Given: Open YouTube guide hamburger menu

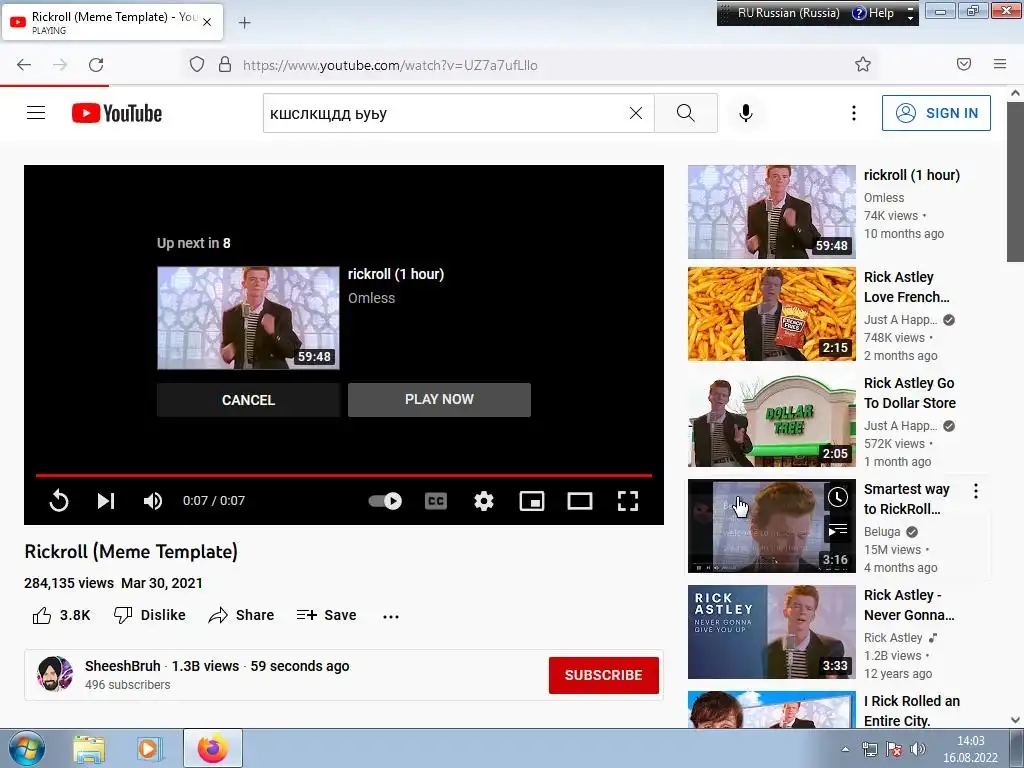Looking at the screenshot, I should [36, 113].
